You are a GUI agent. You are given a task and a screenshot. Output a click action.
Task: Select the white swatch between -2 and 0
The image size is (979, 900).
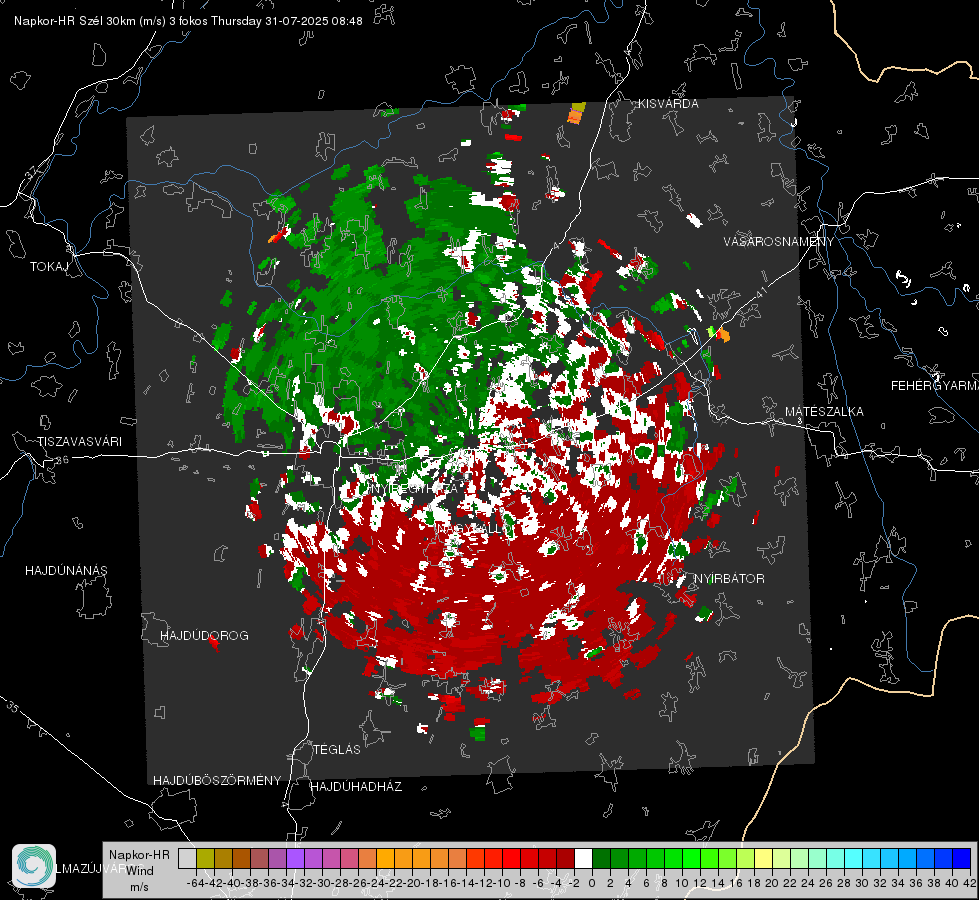click(584, 858)
